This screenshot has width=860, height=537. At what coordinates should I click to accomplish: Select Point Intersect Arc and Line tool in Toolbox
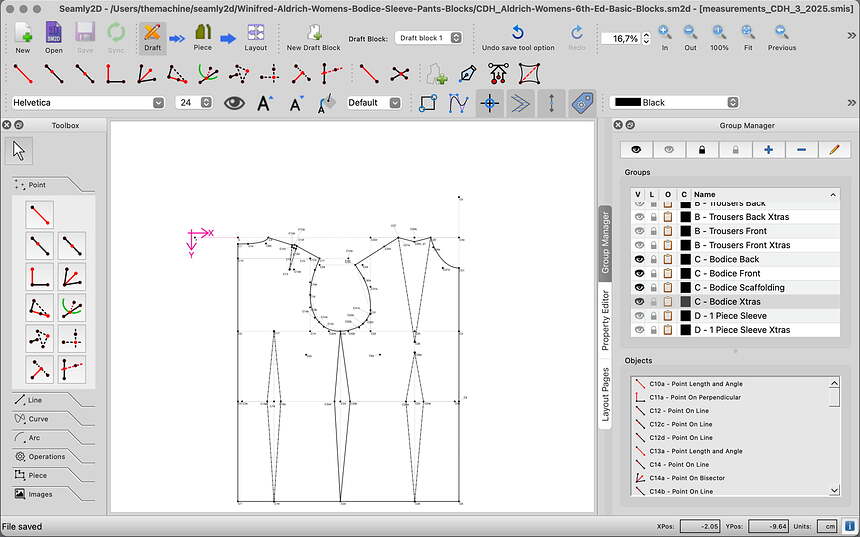pyautogui.click(x=71, y=308)
